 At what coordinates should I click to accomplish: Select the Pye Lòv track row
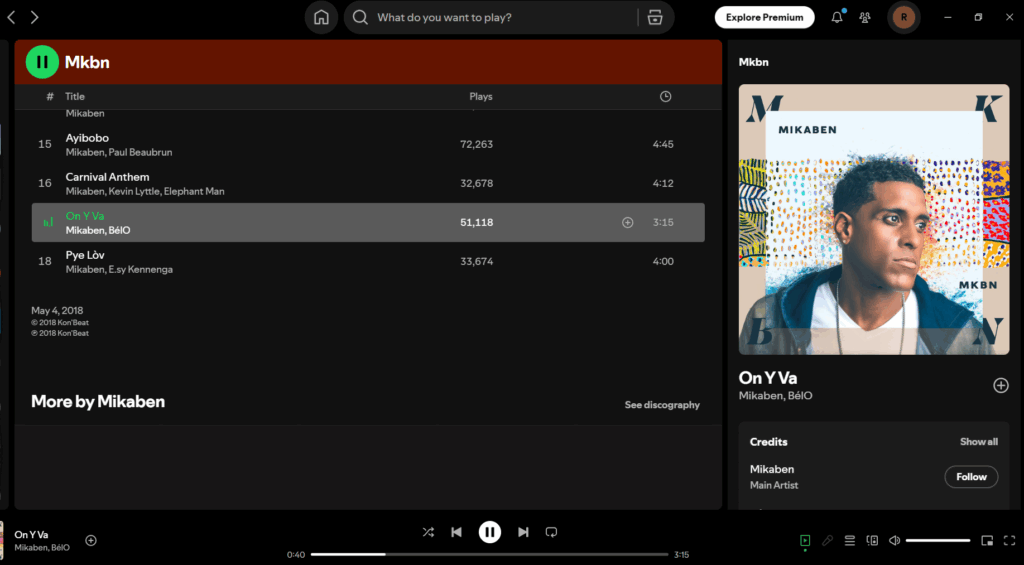point(368,262)
